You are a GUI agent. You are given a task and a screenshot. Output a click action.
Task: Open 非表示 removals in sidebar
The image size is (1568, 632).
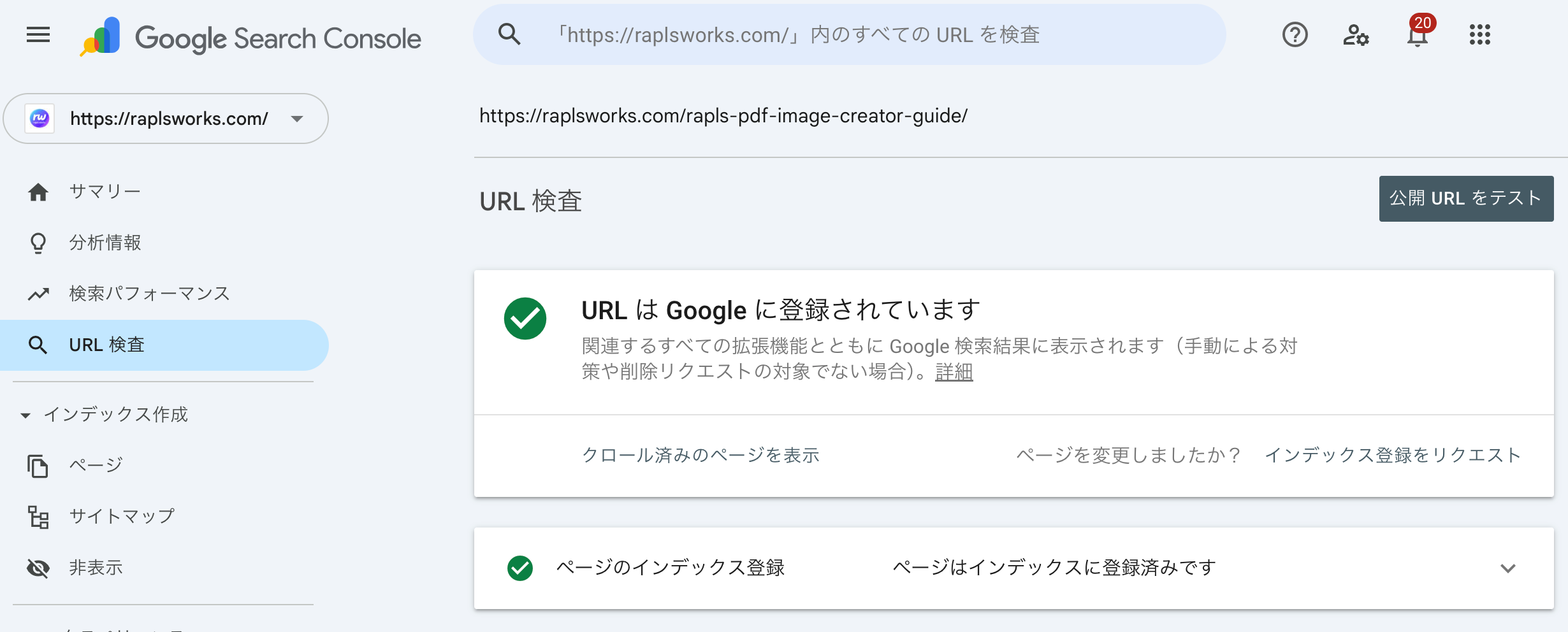[164, 567]
